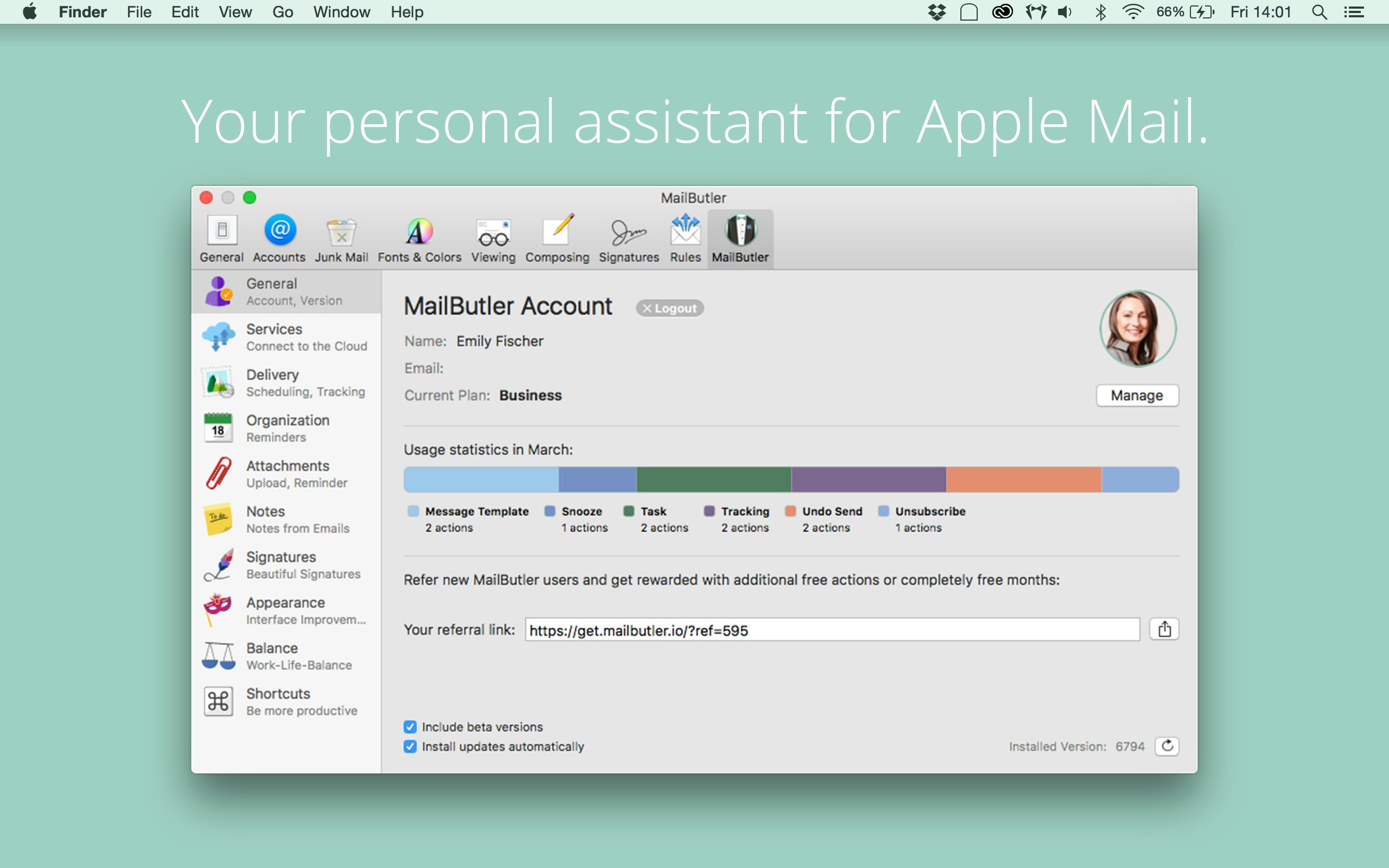Click the check for updates refresh icon
Image resolution: width=1389 pixels, height=868 pixels.
pyautogui.click(x=1167, y=746)
